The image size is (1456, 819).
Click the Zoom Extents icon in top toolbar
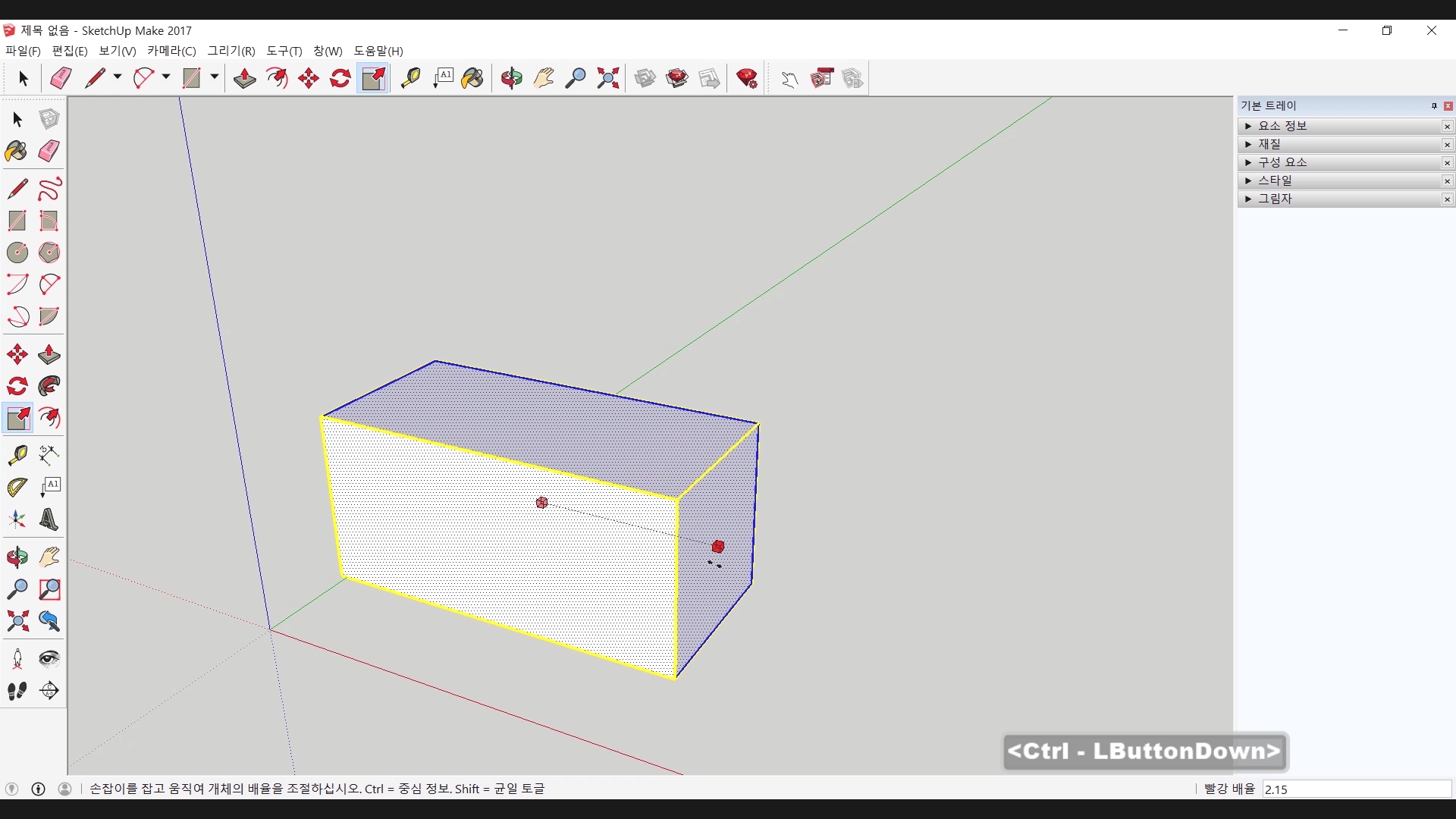tap(607, 78)
